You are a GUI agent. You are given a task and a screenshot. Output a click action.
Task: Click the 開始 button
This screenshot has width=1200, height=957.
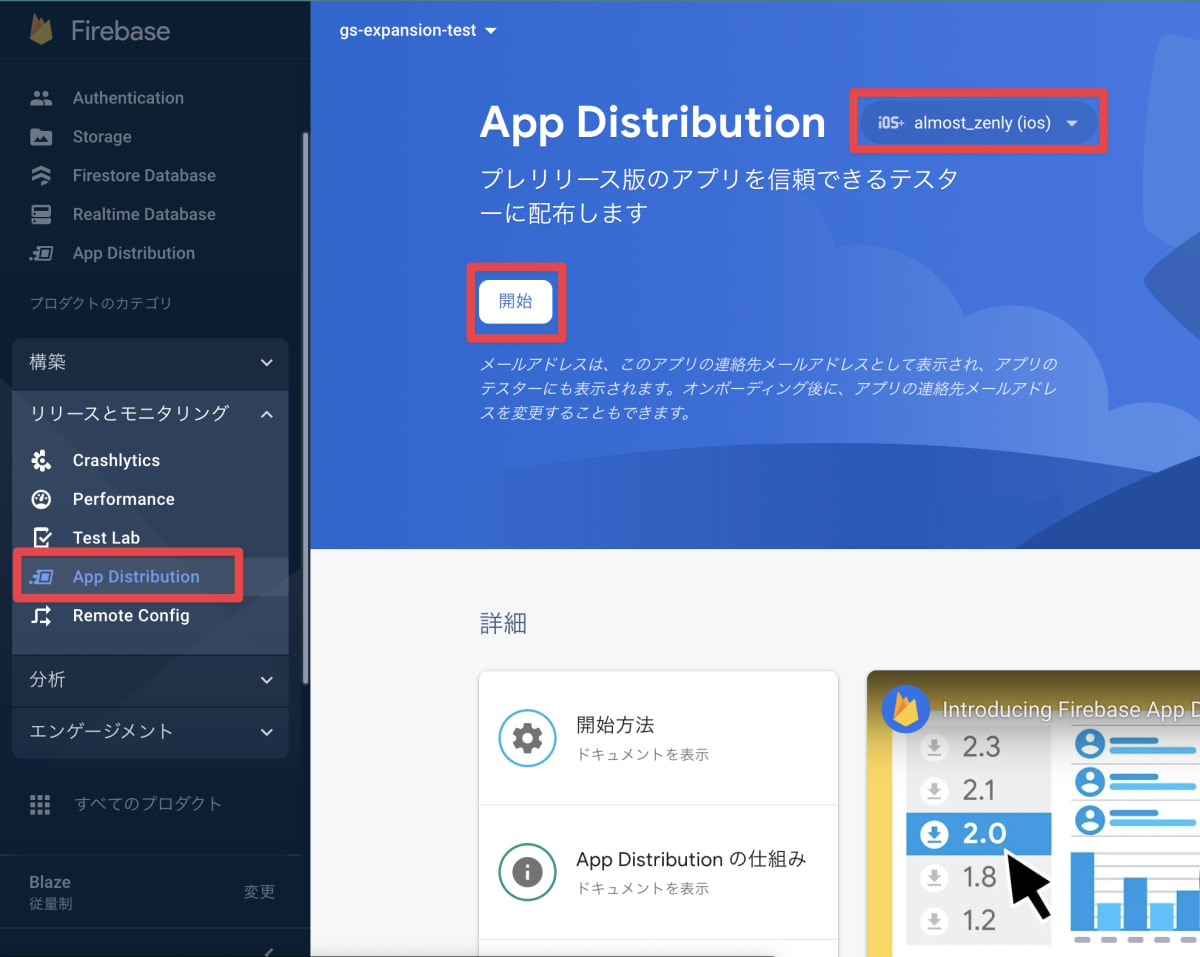[516, 301]
